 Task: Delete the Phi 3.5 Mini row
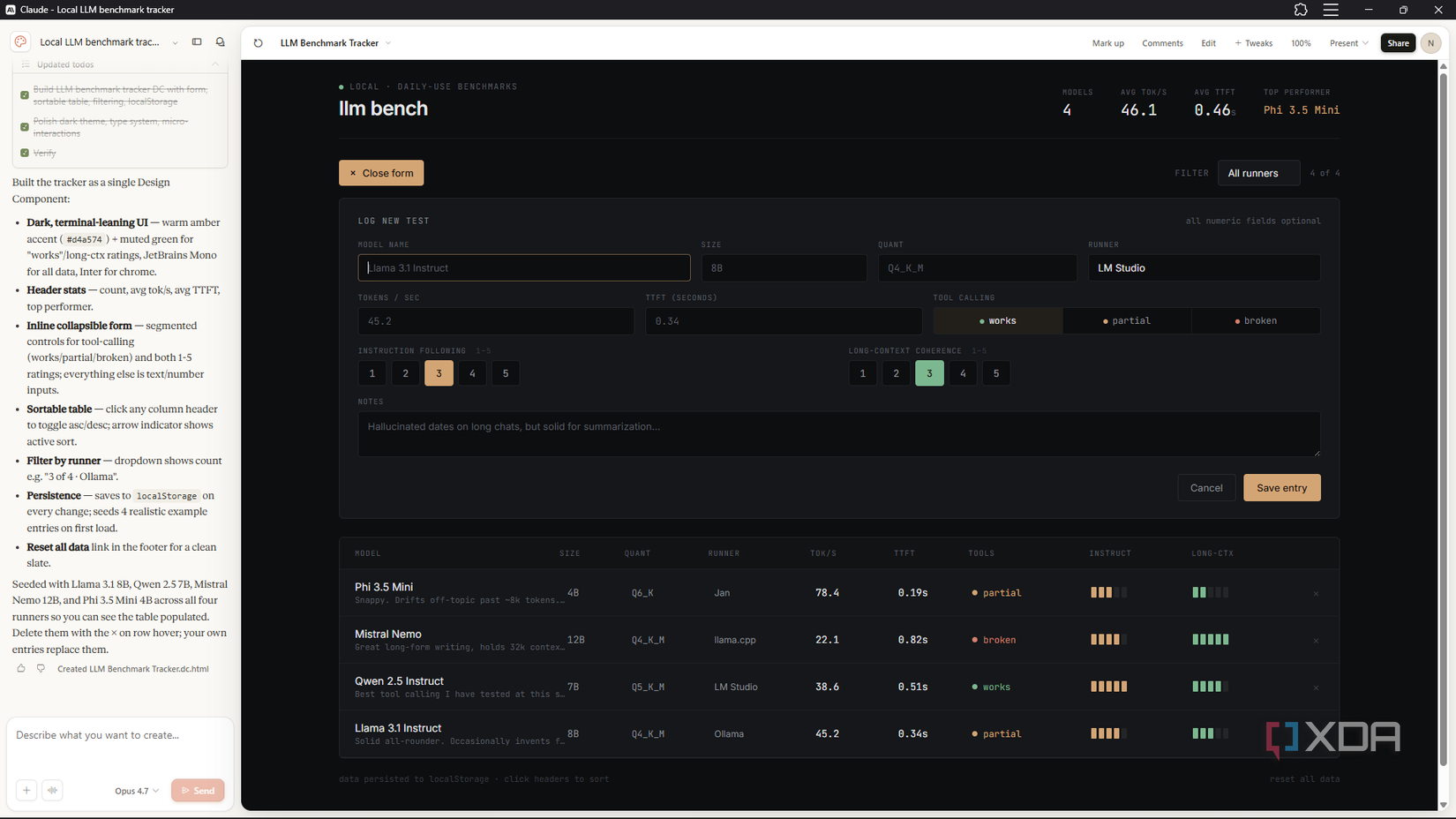pos(1316,594)
